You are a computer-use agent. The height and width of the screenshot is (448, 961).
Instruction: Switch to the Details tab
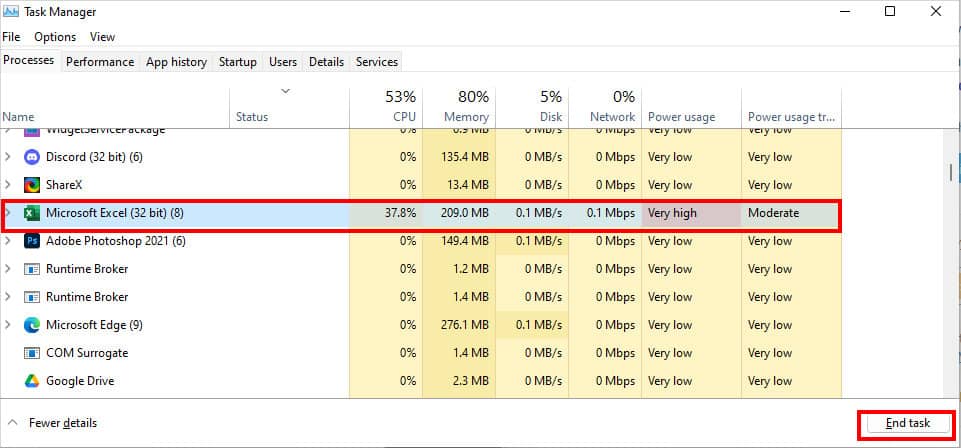(x=326, y=62)
